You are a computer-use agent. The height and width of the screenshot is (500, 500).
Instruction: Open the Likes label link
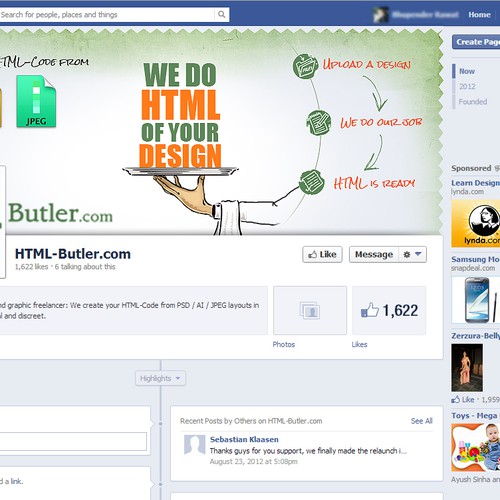click(359, 344)
